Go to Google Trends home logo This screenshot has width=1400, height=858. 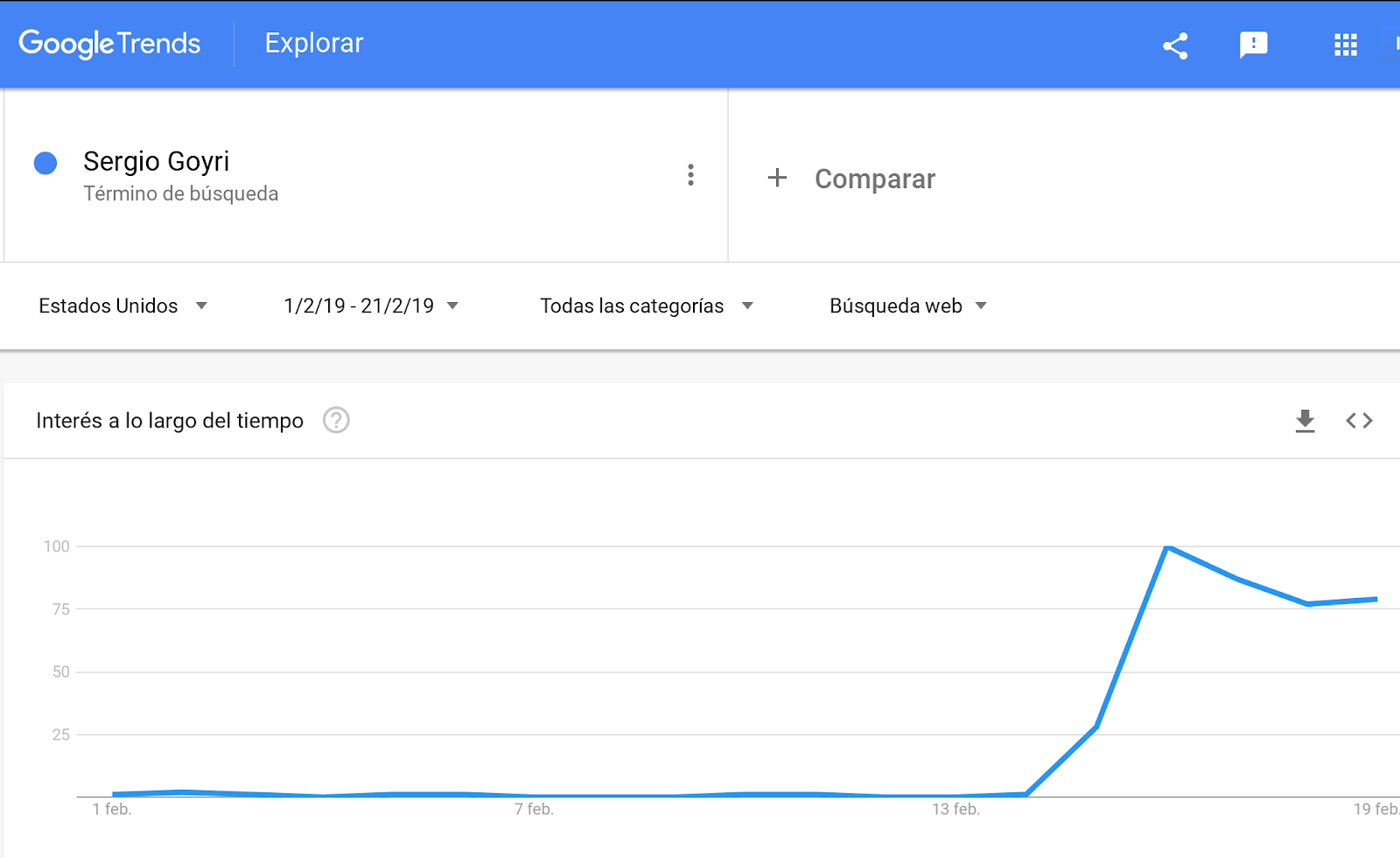click(109, 44)
